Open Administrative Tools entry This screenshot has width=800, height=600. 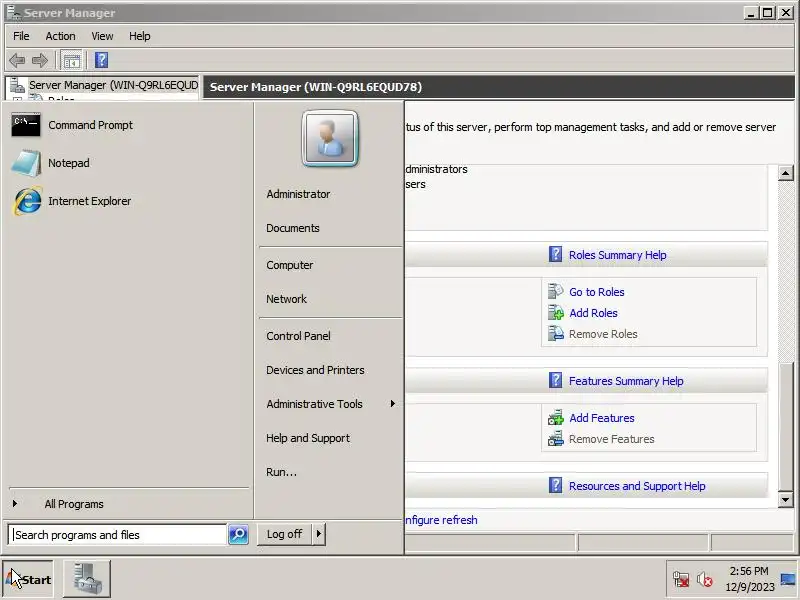point(314,404)
